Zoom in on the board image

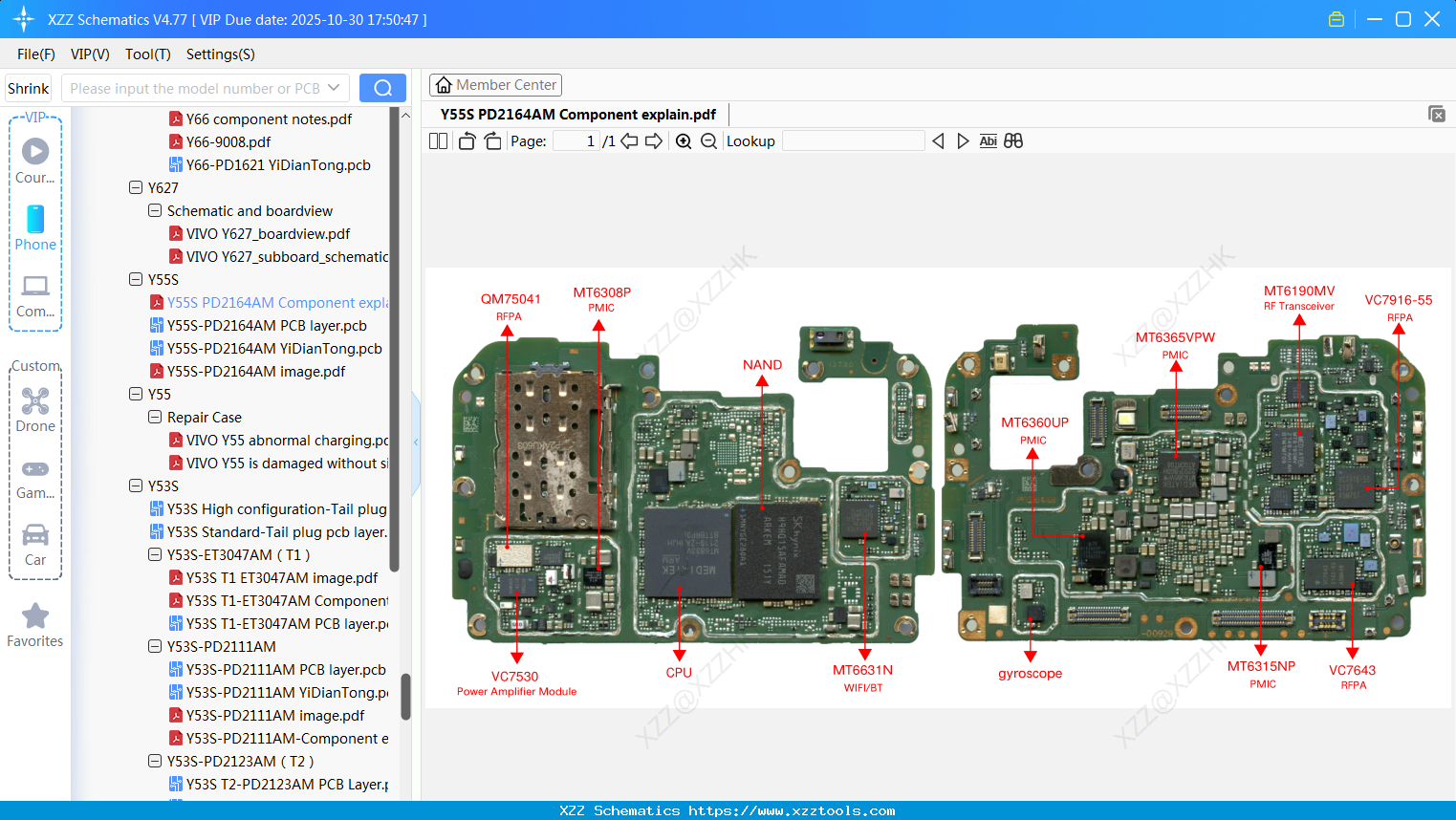click(684, 140)
